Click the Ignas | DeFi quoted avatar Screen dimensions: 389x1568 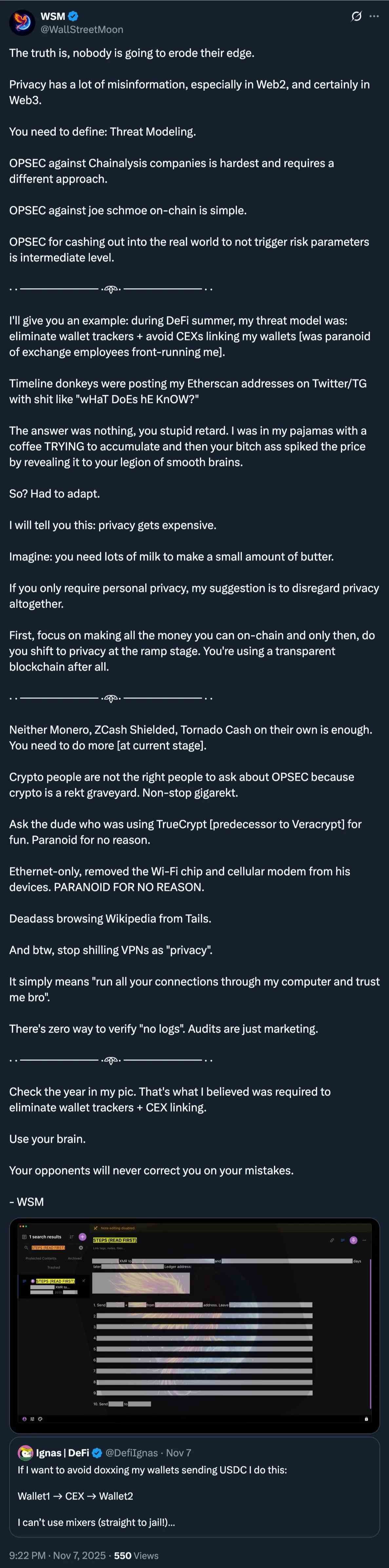point(26,1453)
